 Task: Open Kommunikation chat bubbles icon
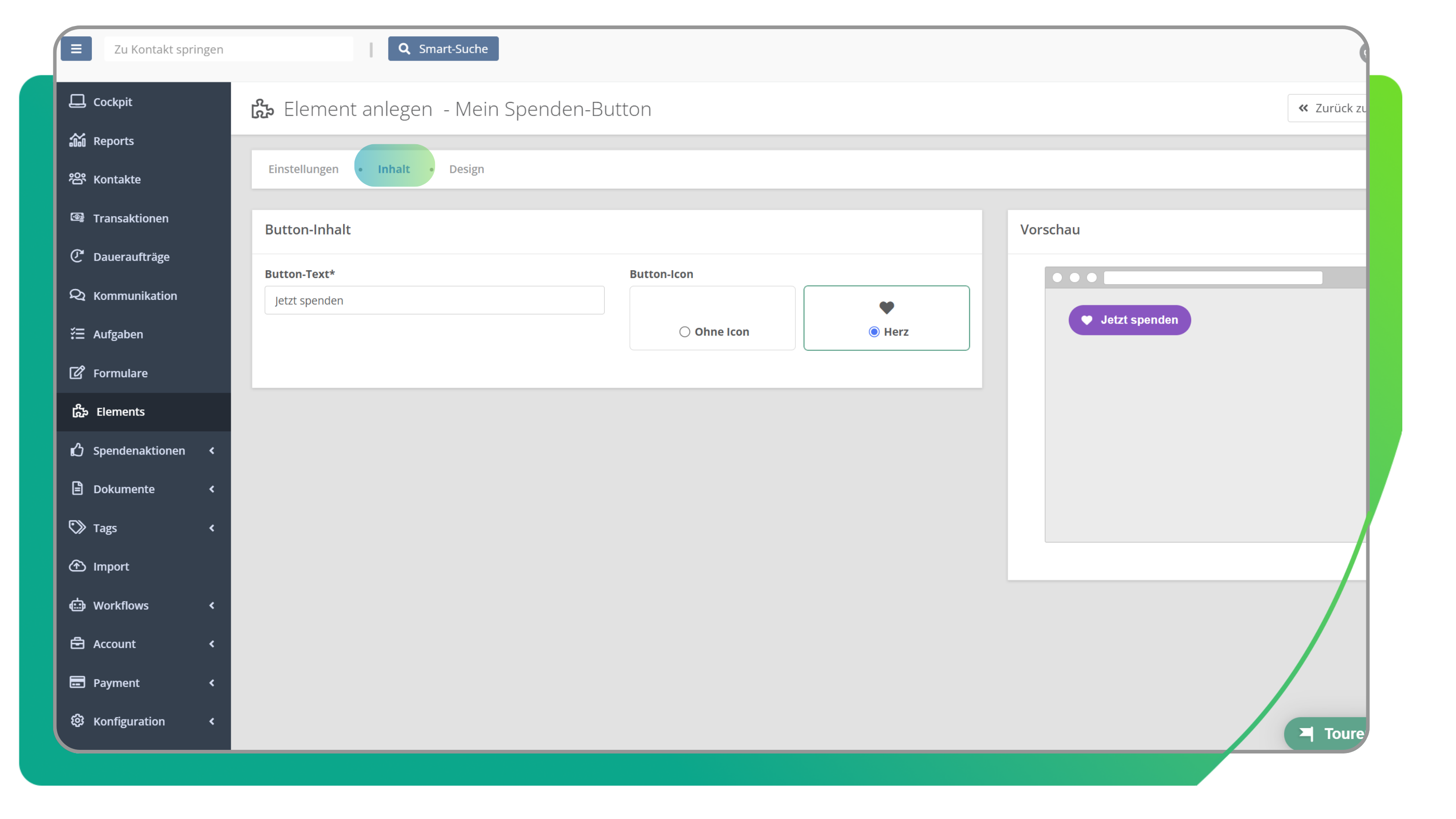click(x=77, y=295)
